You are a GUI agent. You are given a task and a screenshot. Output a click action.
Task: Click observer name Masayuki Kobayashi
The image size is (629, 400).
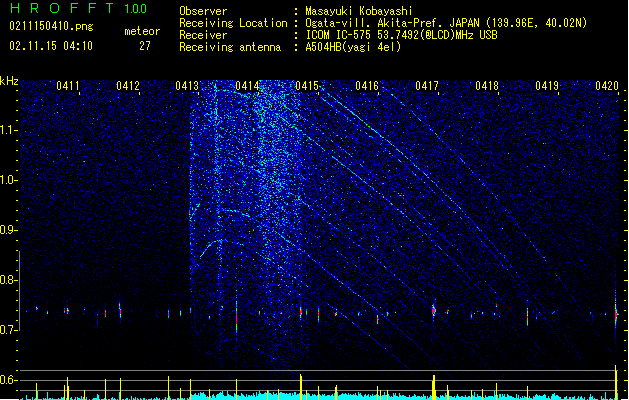click(x=359, y=11)
